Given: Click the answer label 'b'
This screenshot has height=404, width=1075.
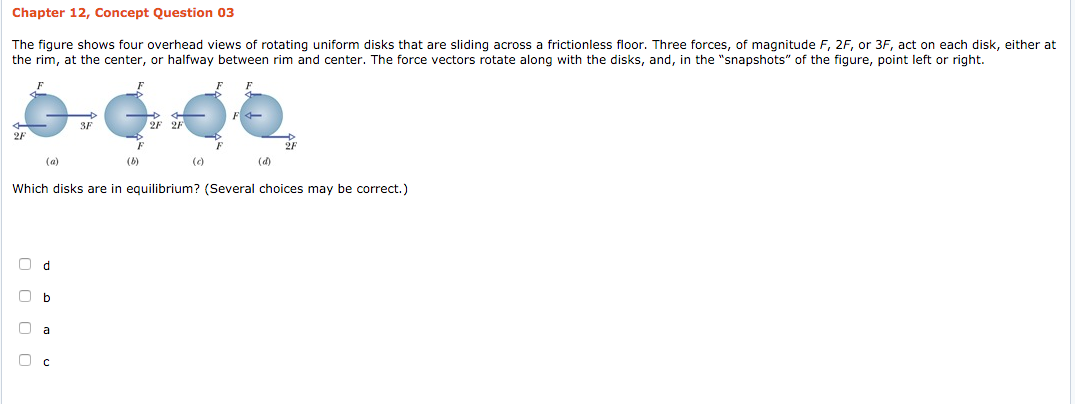Looking at the screenshot, I should (46, 298).
